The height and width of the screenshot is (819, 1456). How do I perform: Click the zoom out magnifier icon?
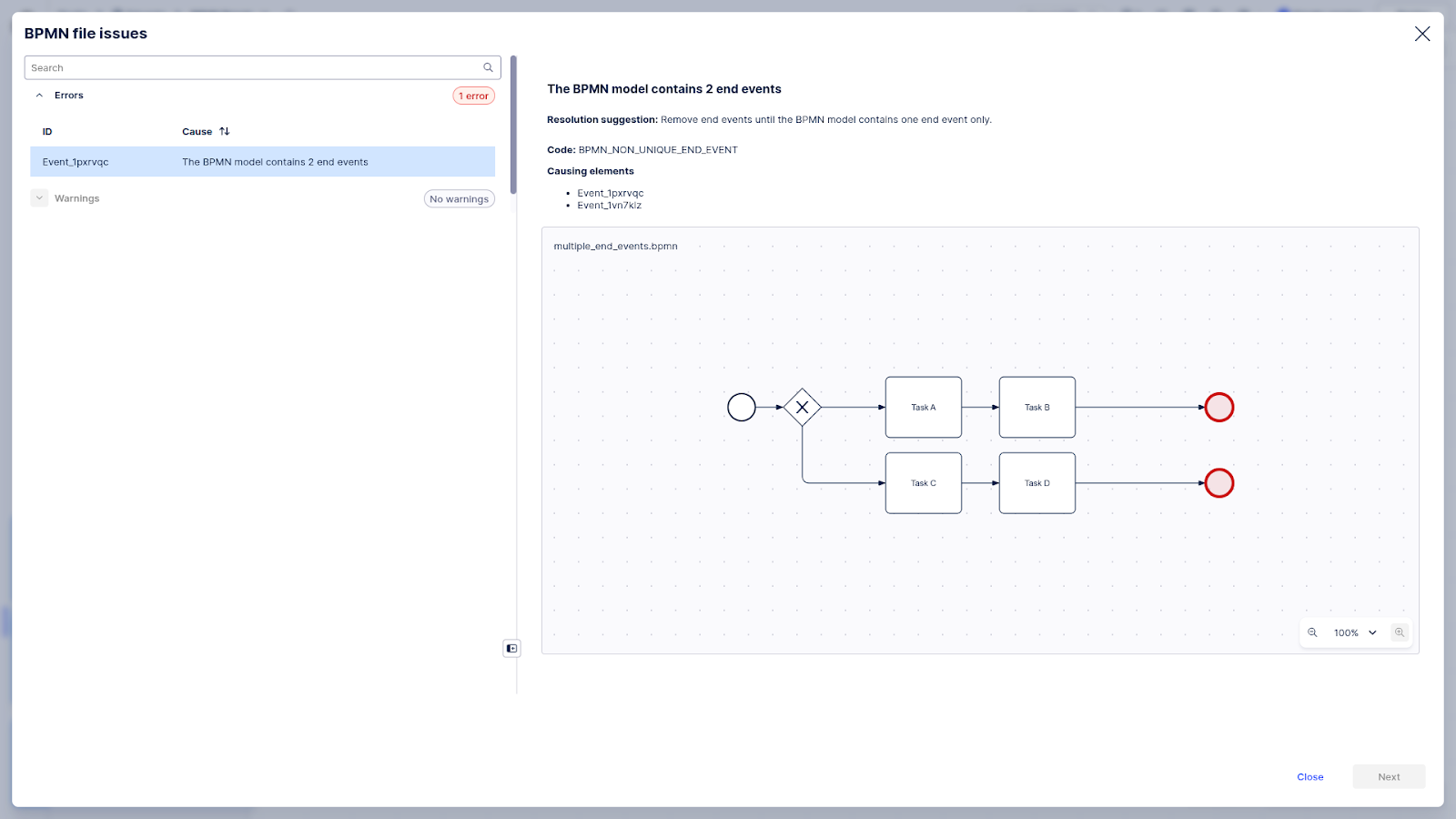[1312, 632]
